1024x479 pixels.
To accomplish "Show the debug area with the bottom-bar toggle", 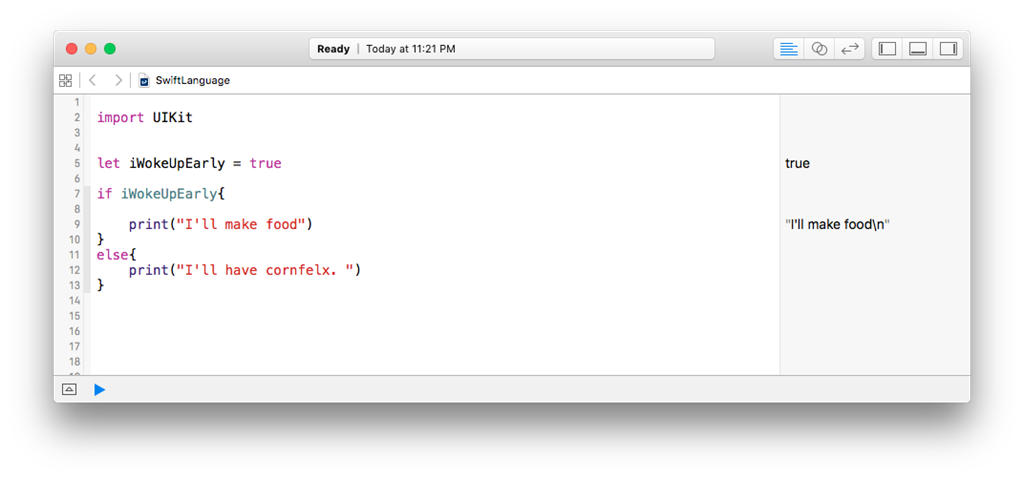I will (69, 389).
